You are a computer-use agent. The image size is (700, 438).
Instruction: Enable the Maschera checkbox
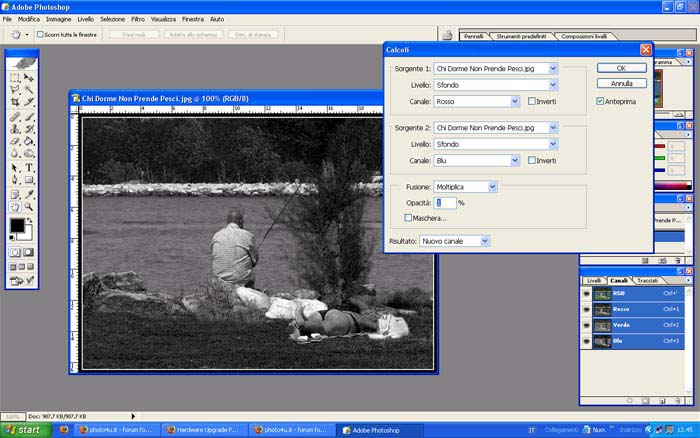[408, 217]
